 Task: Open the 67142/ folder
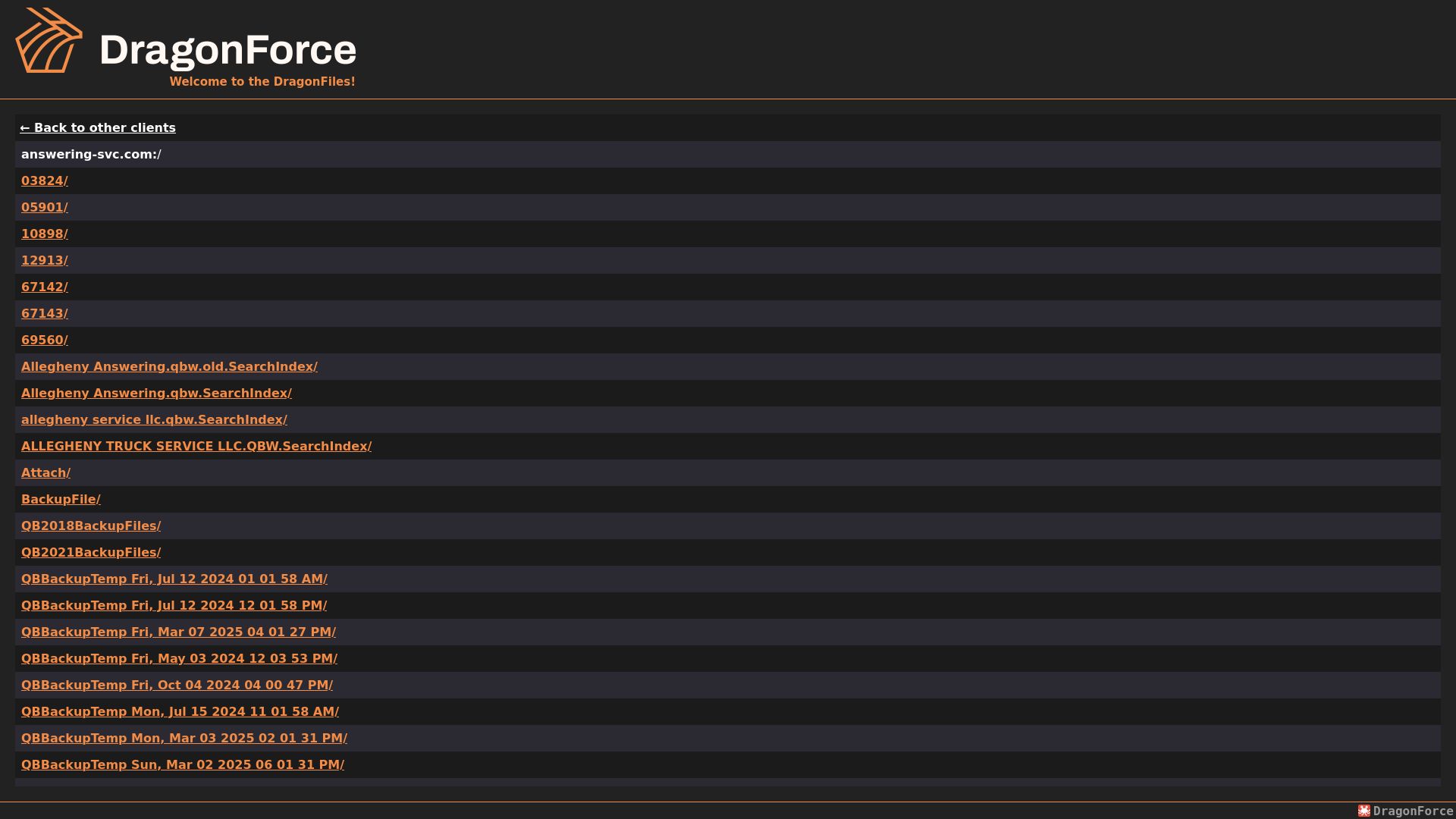coord(45,287)
